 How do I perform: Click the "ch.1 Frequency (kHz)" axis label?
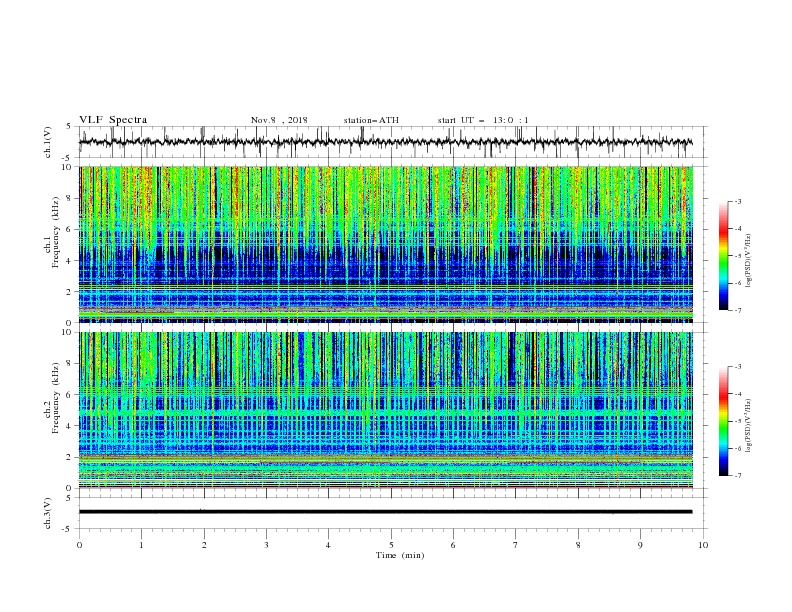click(52, 232)
